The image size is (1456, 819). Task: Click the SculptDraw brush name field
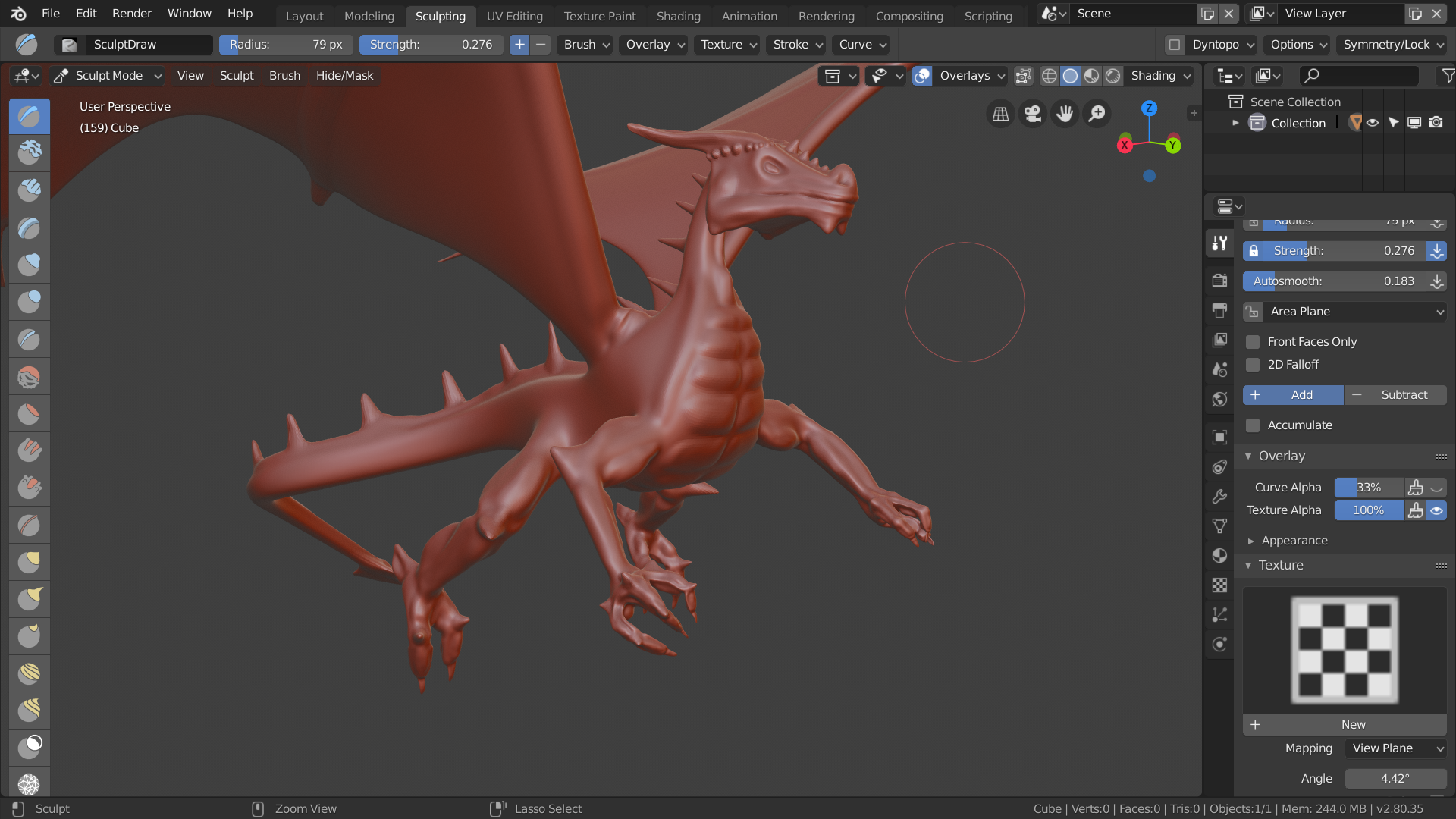click(149, 45)
